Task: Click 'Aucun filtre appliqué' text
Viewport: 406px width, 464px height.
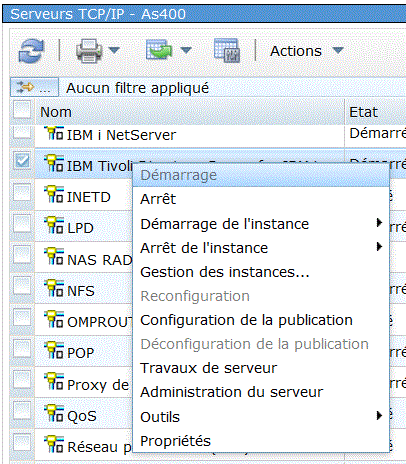Action: click(x=137, y=88)
